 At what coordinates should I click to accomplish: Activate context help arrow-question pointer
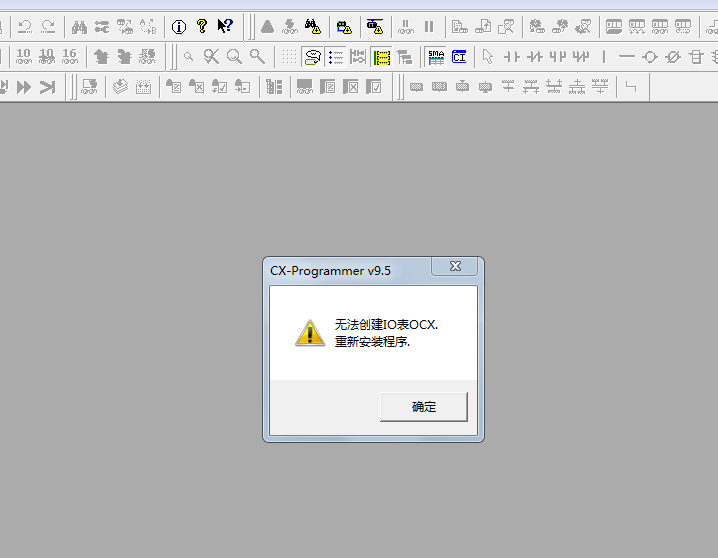click(x=225, y=27)
